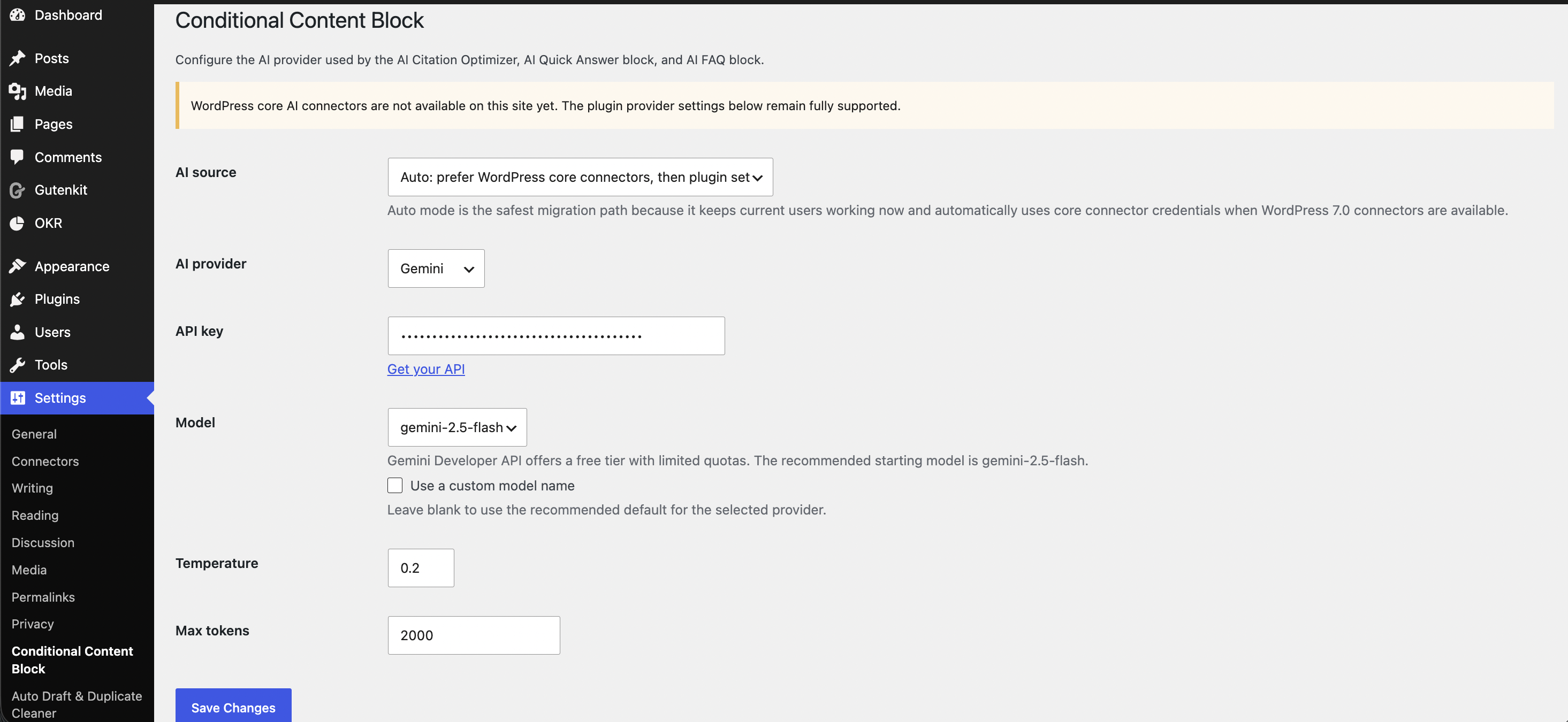Open the Comments menu
This screenshot has width=1568, height=722.
click(x=77, y=157)
